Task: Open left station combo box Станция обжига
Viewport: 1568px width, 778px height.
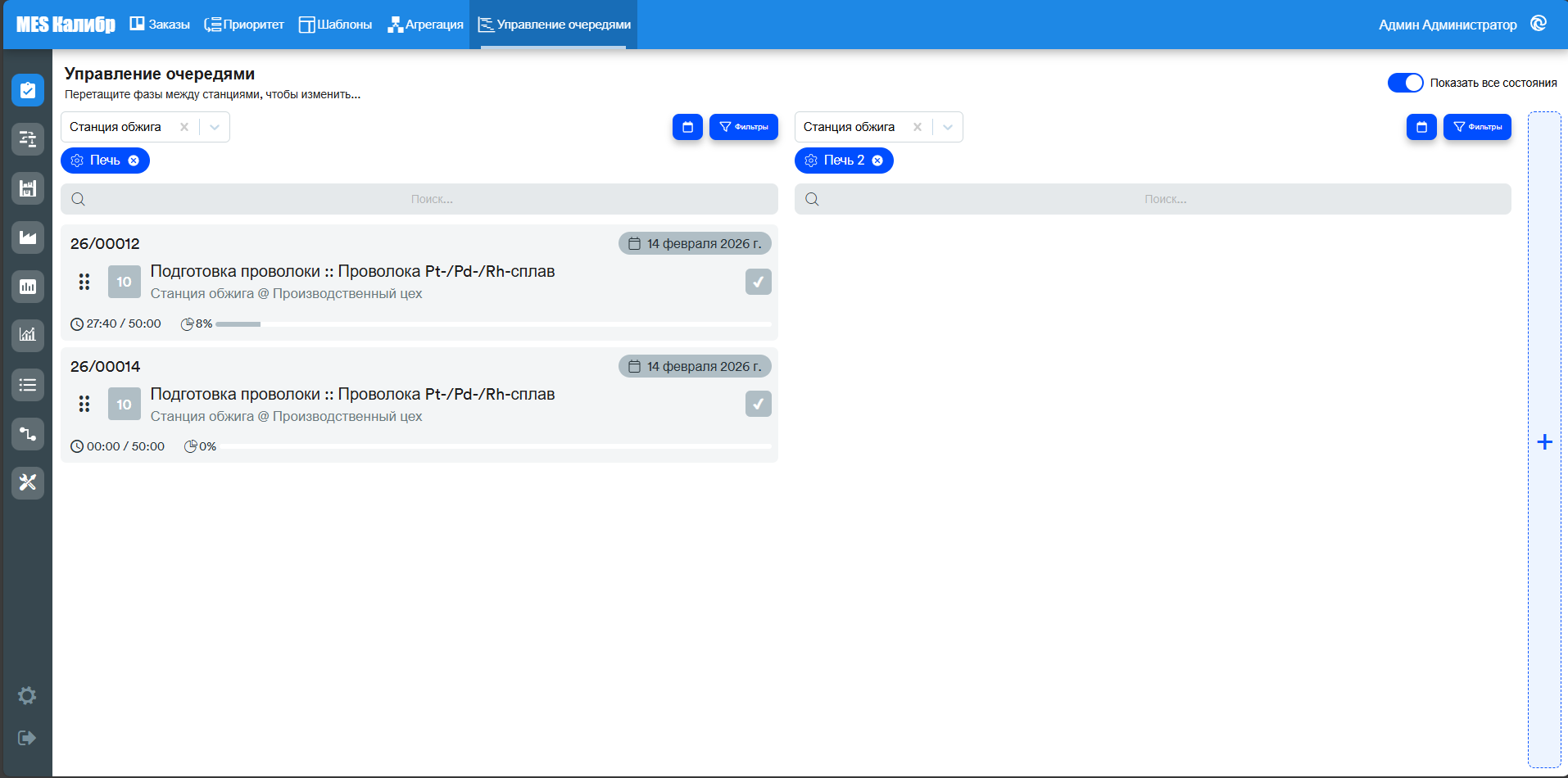Action: (145, 127)
